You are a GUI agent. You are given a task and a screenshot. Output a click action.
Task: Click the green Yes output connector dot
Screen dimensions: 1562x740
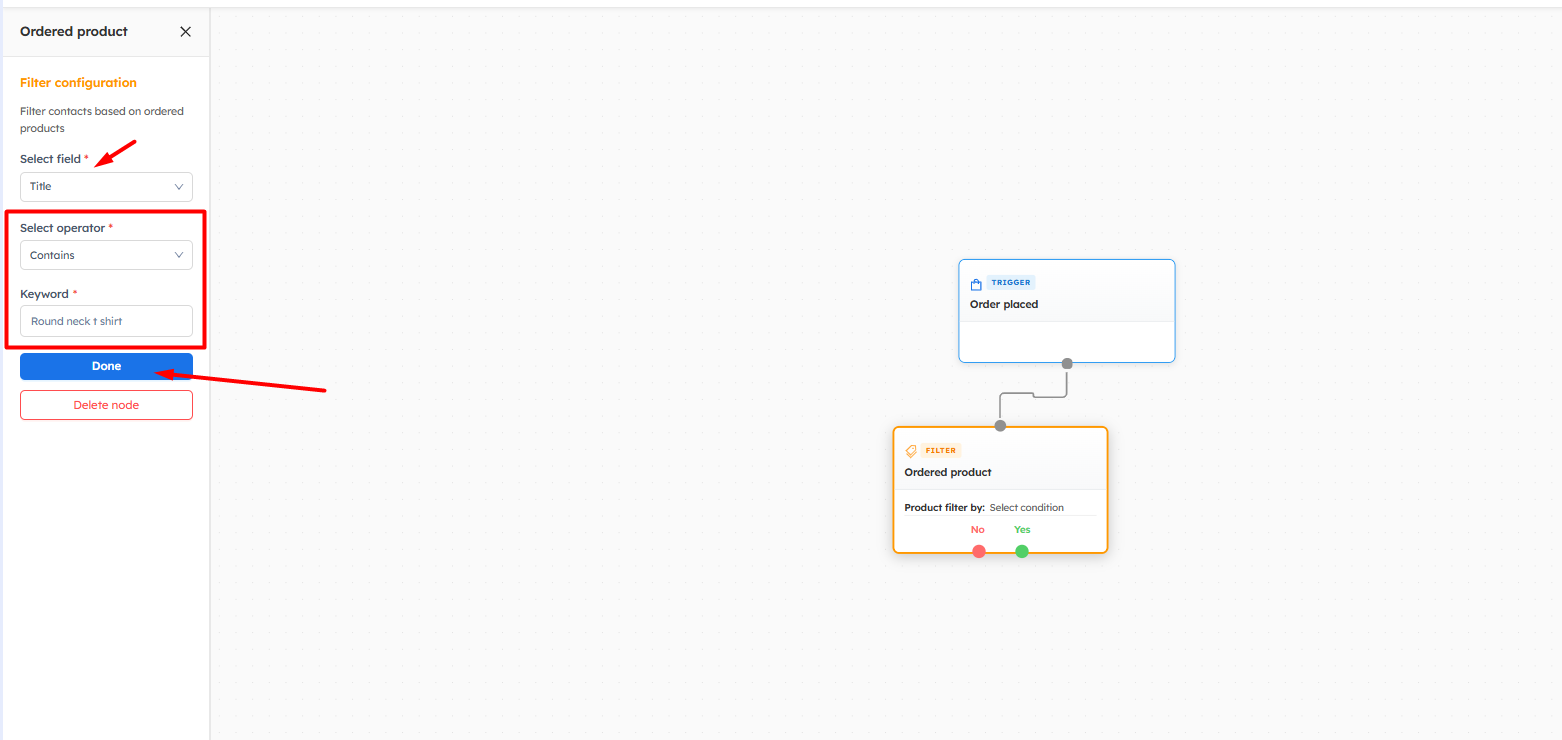[x=1021, y=551]
